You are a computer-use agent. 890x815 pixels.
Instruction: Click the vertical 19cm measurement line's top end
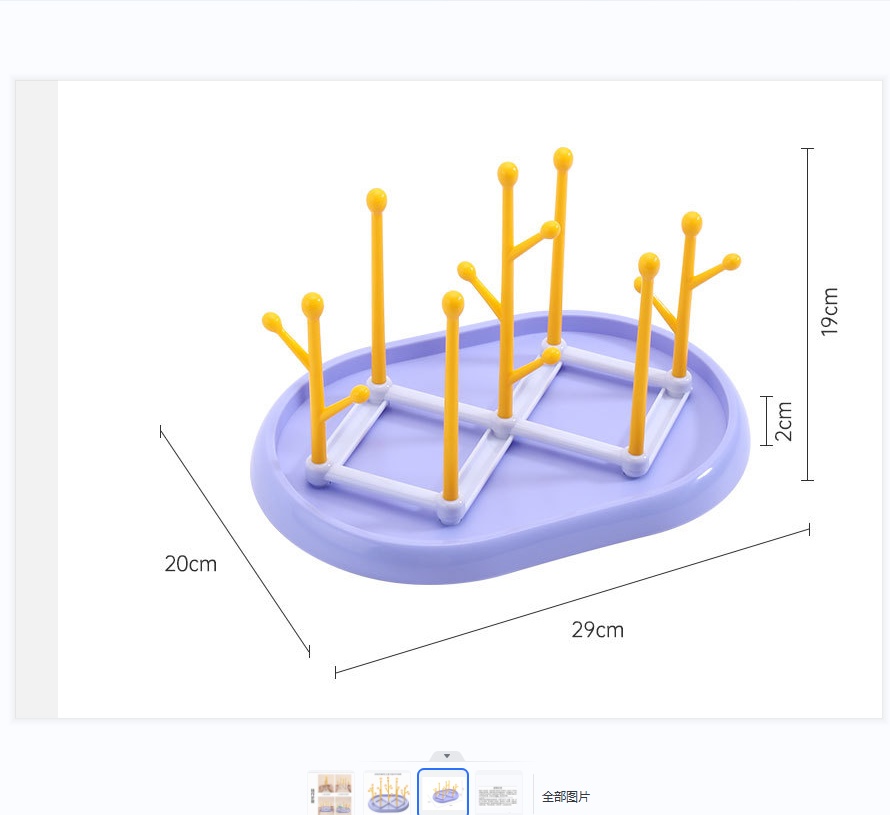click(808, 149)
